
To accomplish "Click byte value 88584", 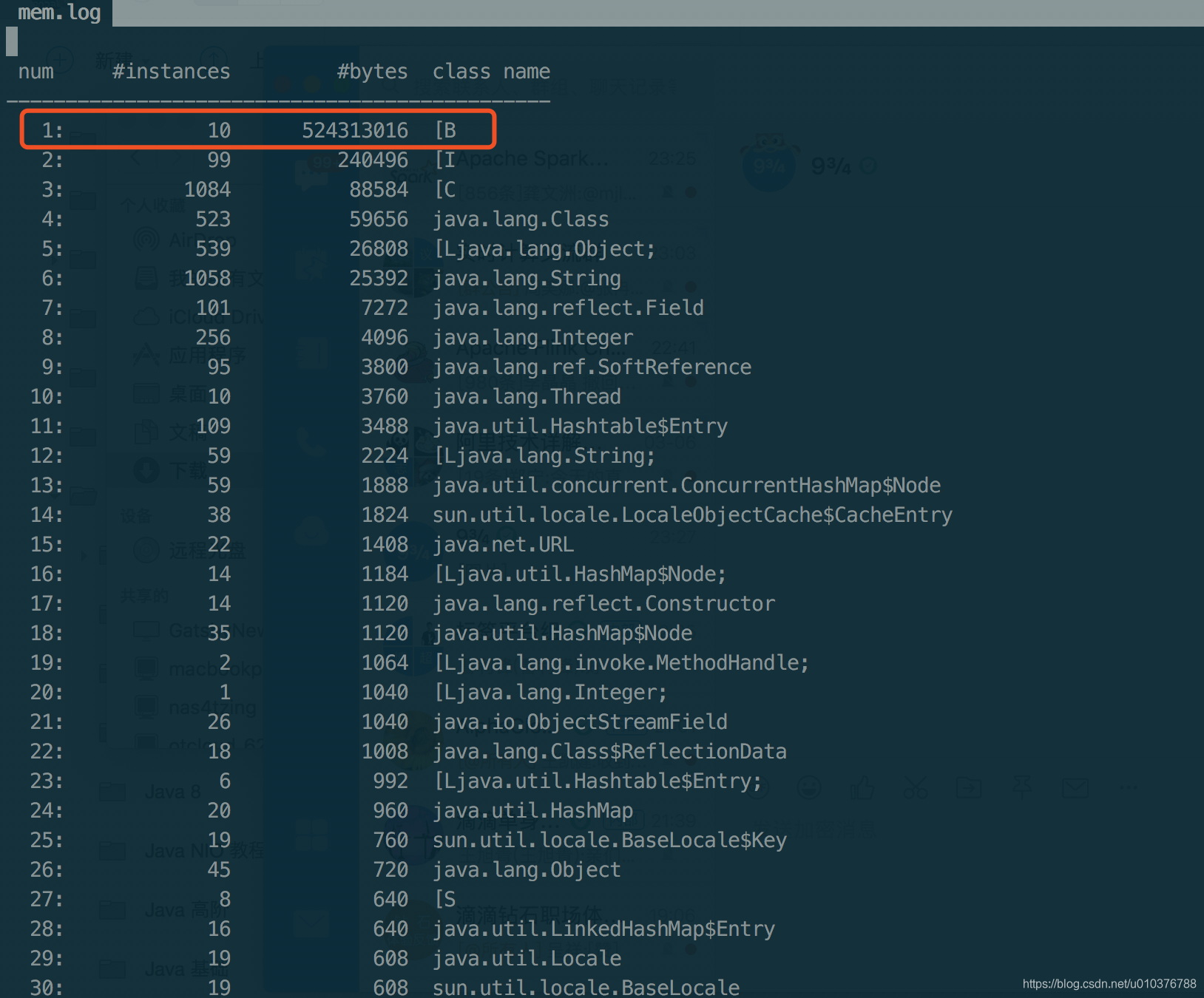I will 379,190.
